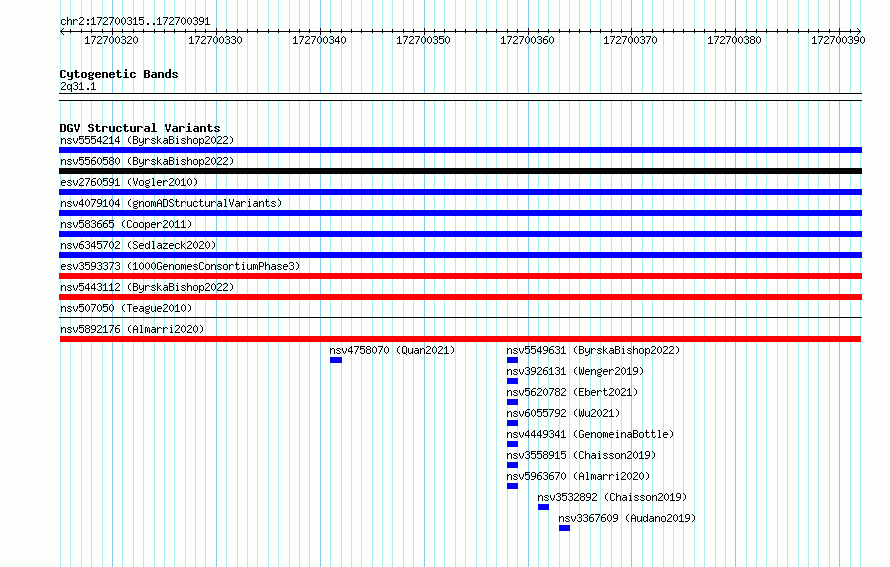The image size is (890, 567).
Task: Select blue block under nsv3558915
Action: tap(512, 465)
